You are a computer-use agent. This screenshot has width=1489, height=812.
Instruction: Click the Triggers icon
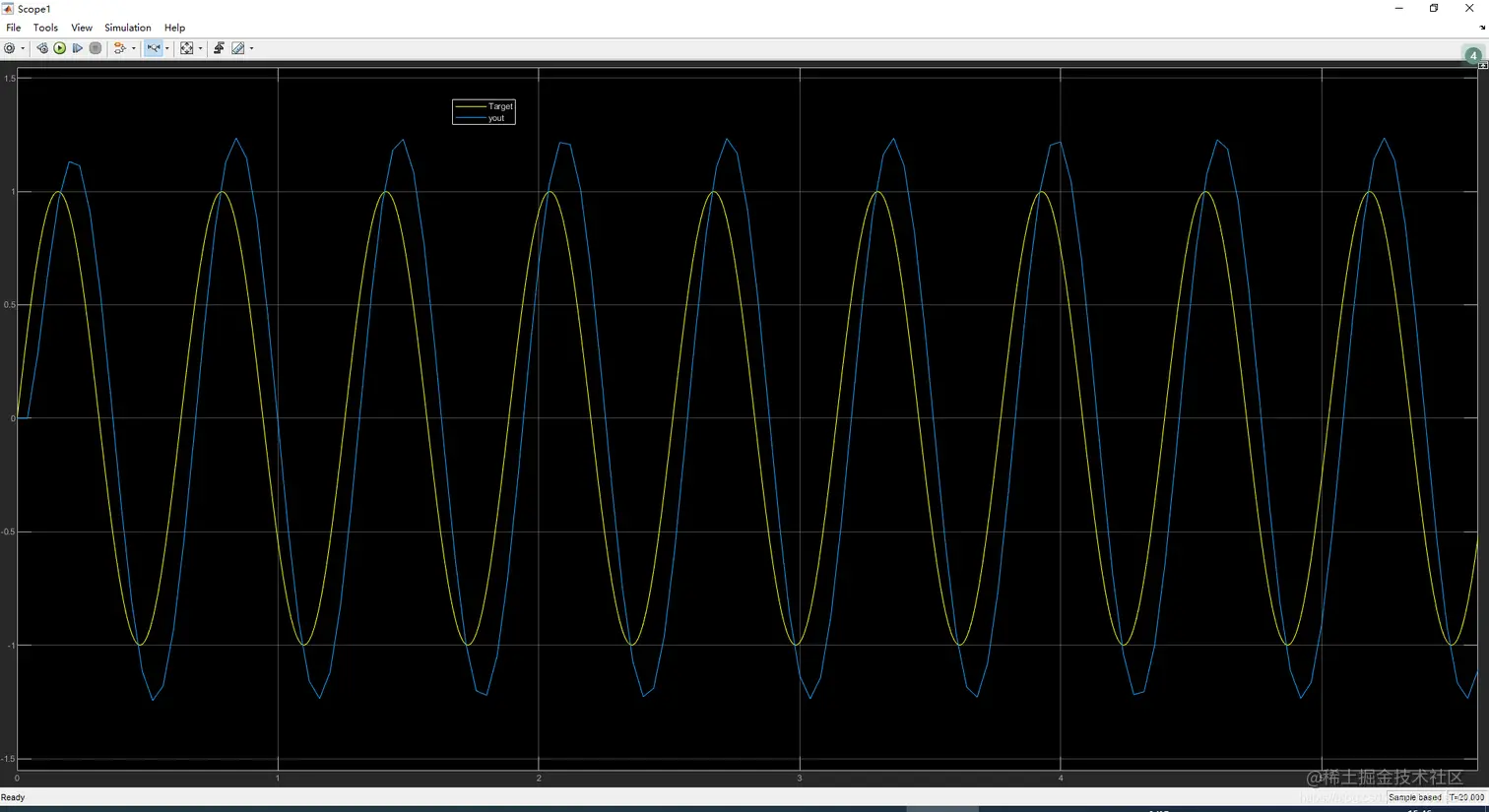coord(219,48)
